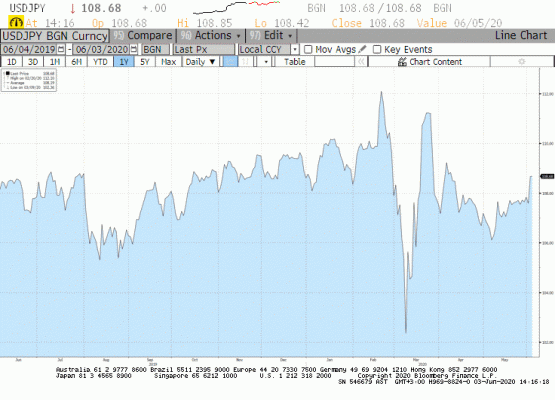Click the USDJPY ticker header text
Image resolution: width=555 pixels, height=400 pixels.
coord(28,8)
